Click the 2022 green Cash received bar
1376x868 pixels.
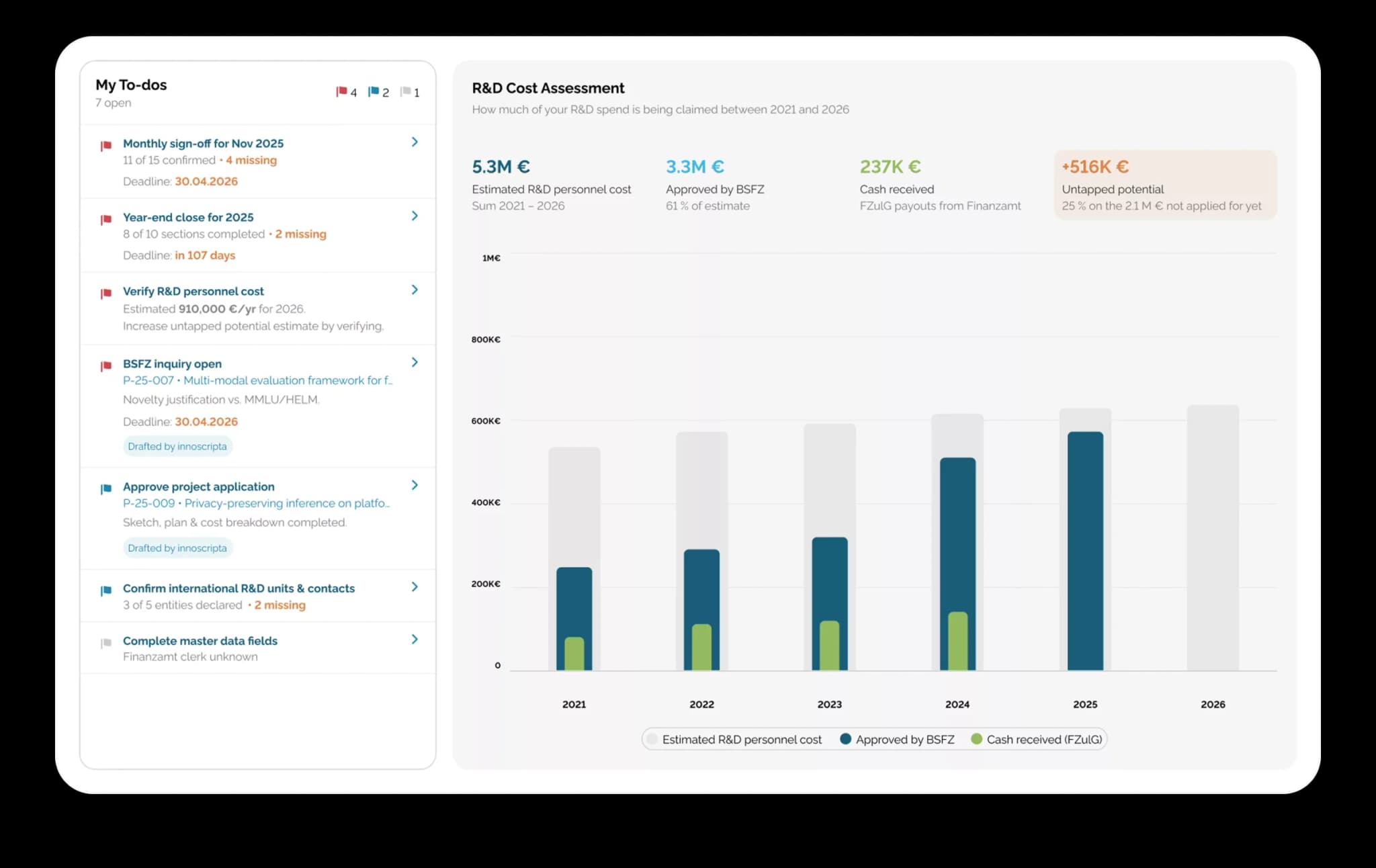[x=701, y=647]
